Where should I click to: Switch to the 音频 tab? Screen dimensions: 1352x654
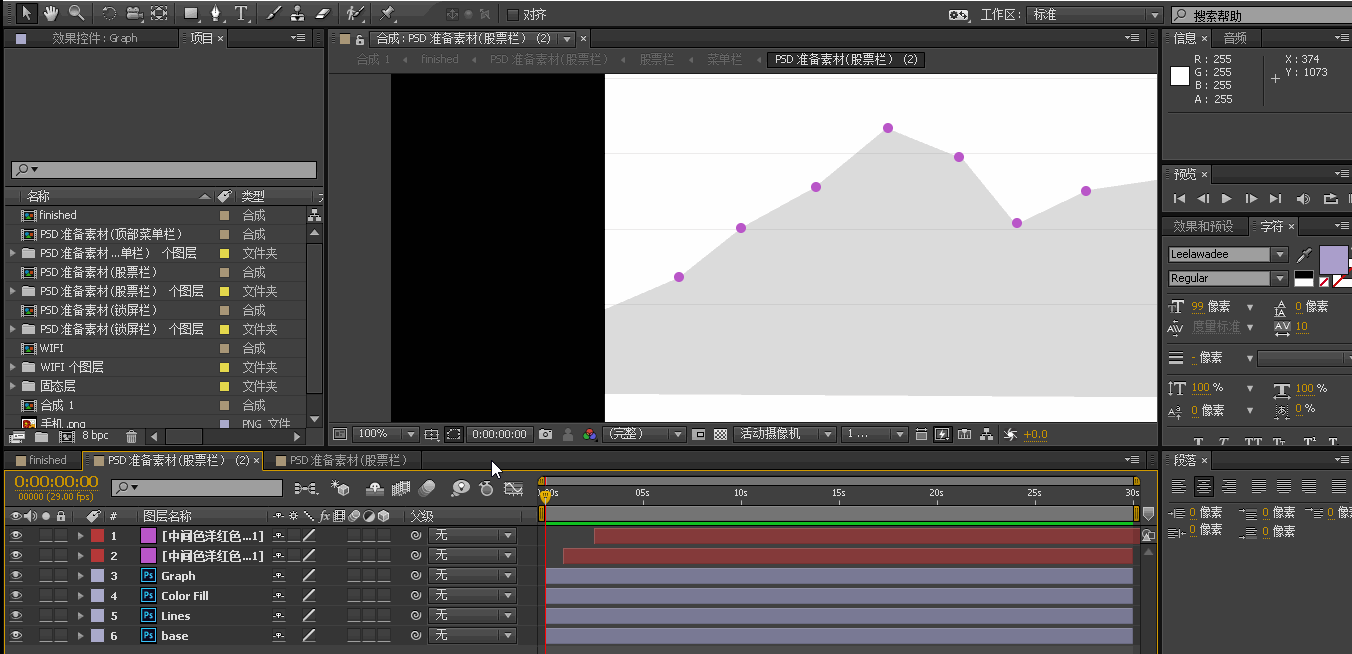(1235, 38)
